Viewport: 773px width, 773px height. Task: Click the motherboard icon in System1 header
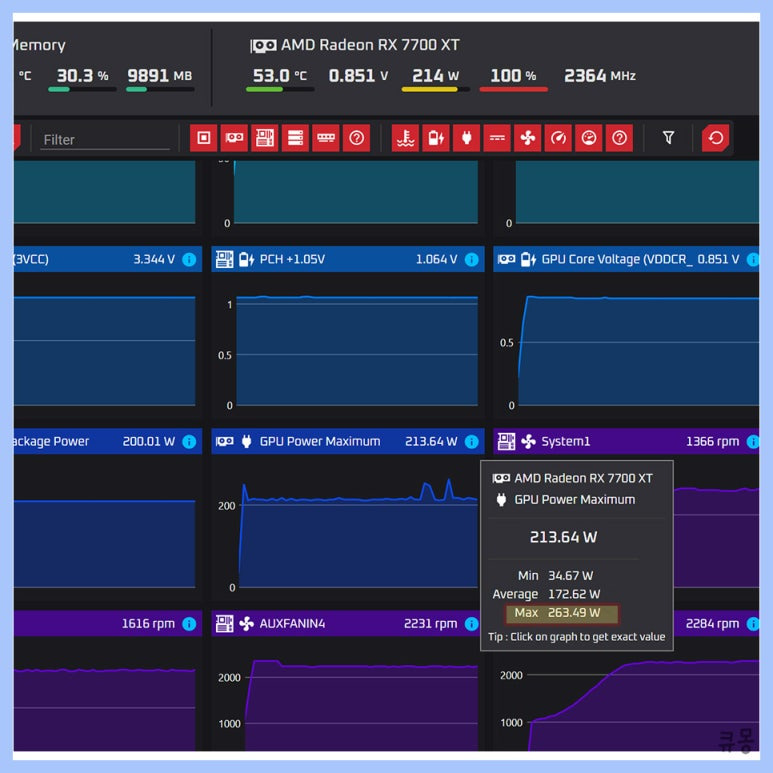click(506, 441)
